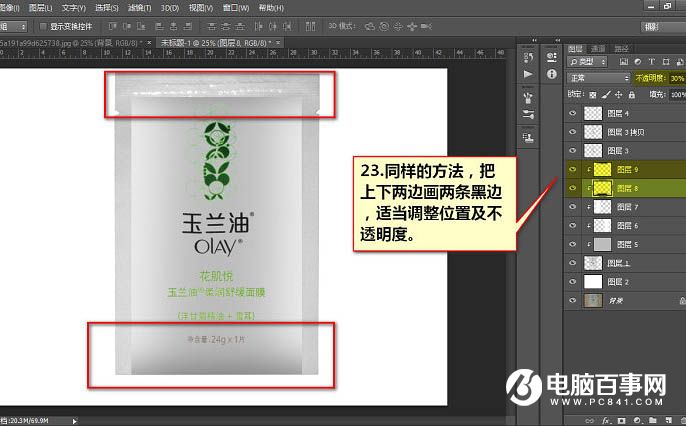The image size is (686, 426).
Task: Open the Info panel icon
Action: (552, 74)
